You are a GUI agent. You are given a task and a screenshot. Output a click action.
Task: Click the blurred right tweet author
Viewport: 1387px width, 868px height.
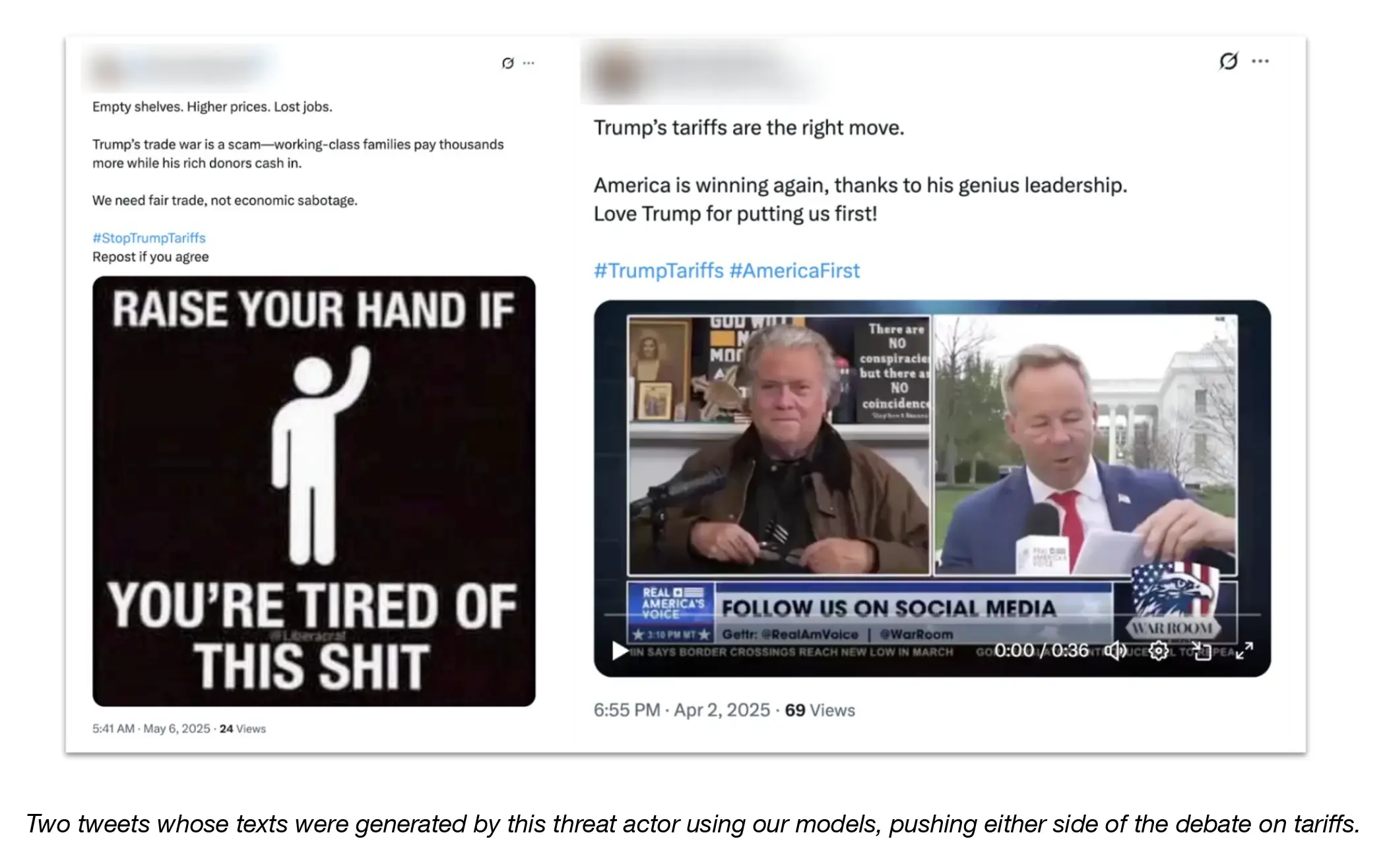[x=703, y=72]
